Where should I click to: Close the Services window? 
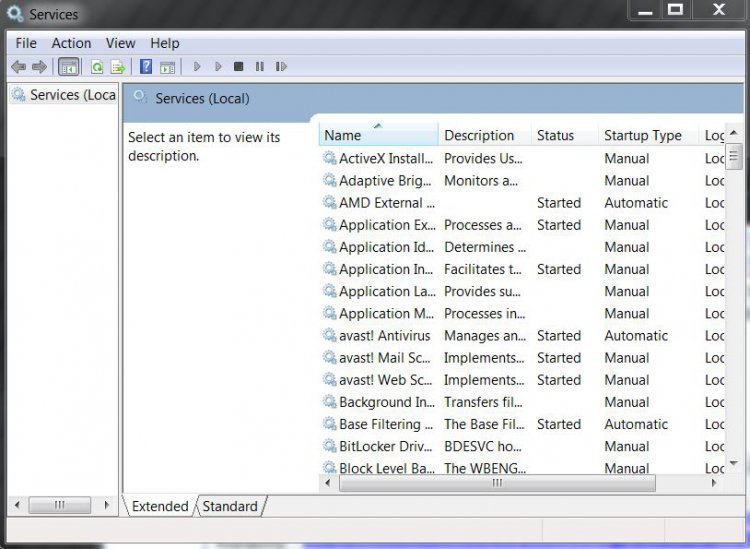coord(718,10)
